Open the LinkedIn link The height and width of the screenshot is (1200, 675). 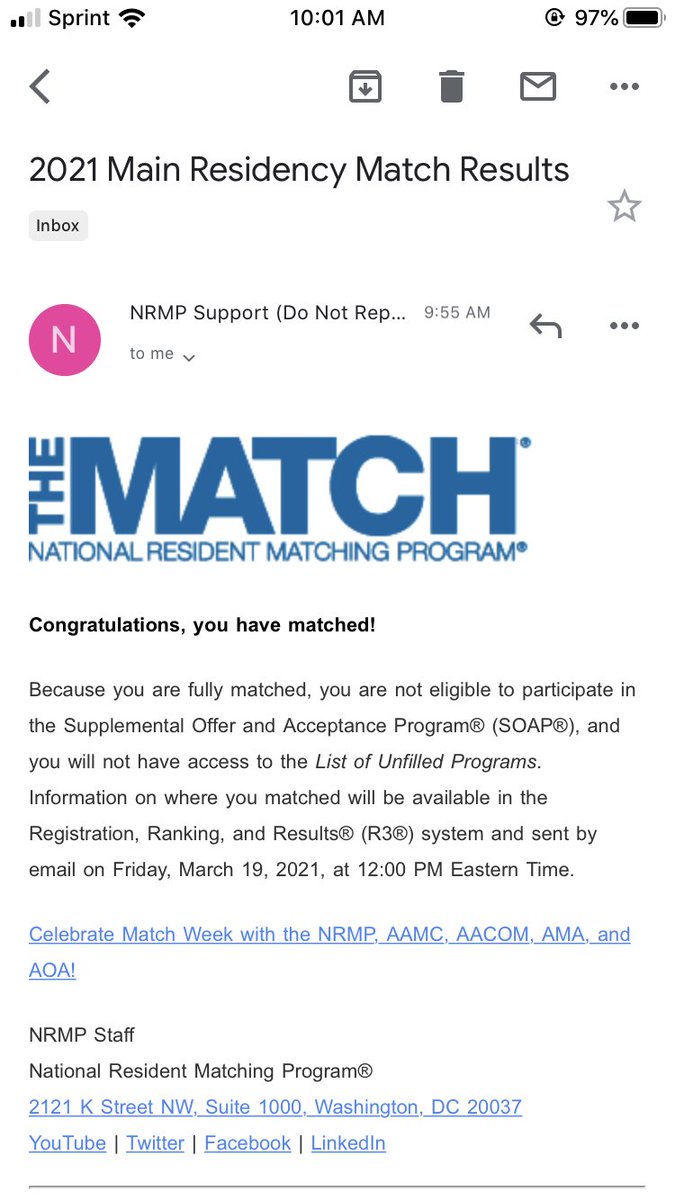(348, 1143)
